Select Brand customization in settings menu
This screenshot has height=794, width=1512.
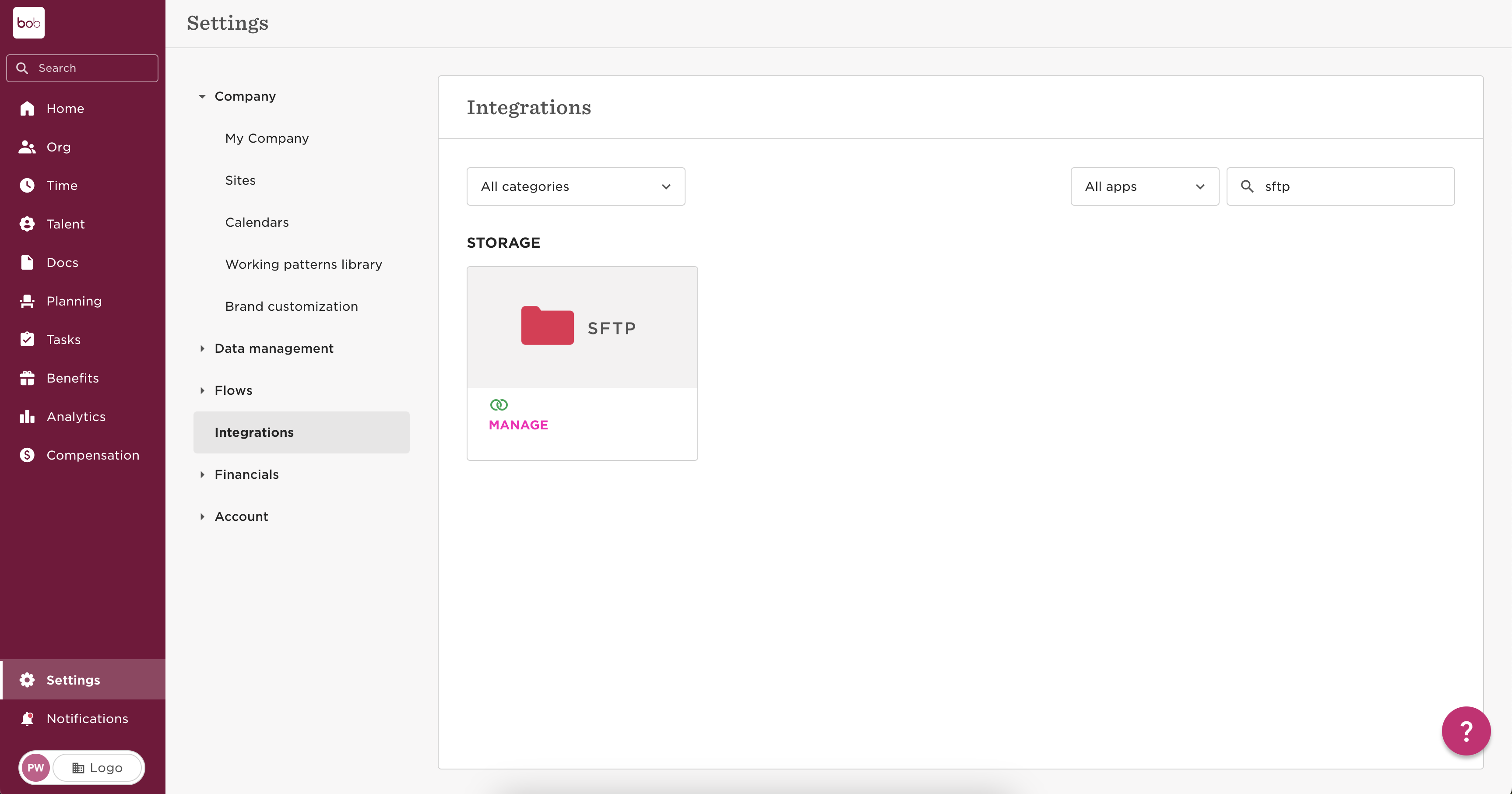(x=291, y=306)
